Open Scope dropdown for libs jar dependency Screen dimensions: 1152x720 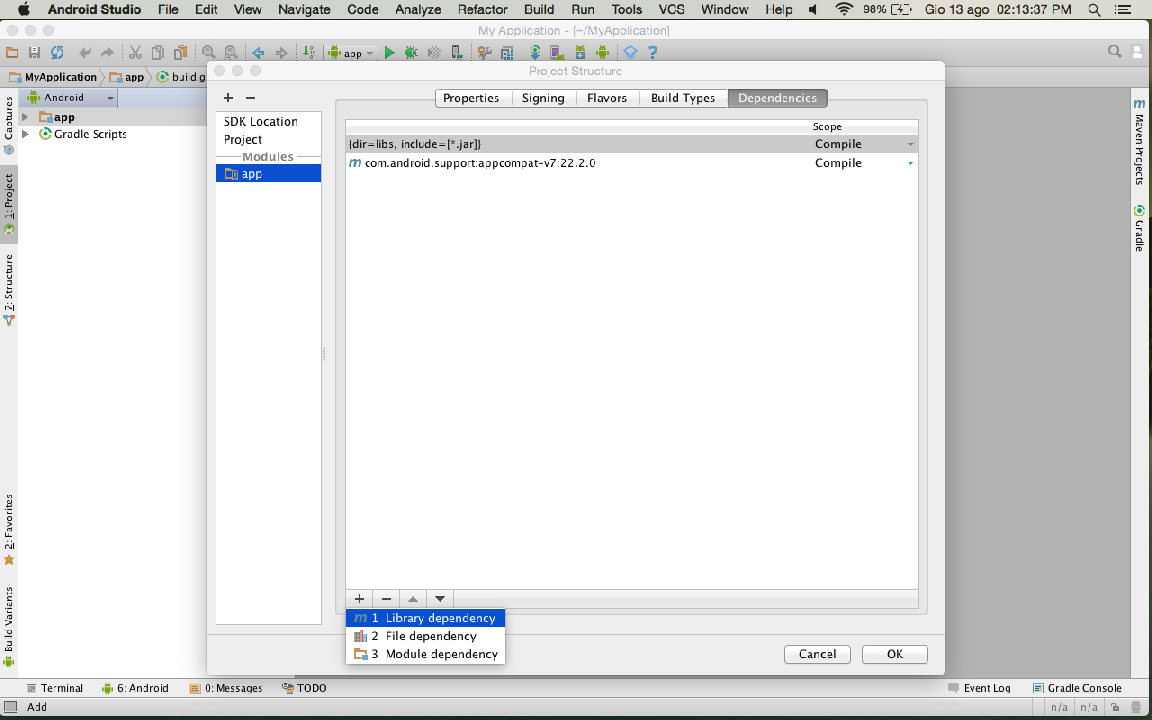point(910,144)
